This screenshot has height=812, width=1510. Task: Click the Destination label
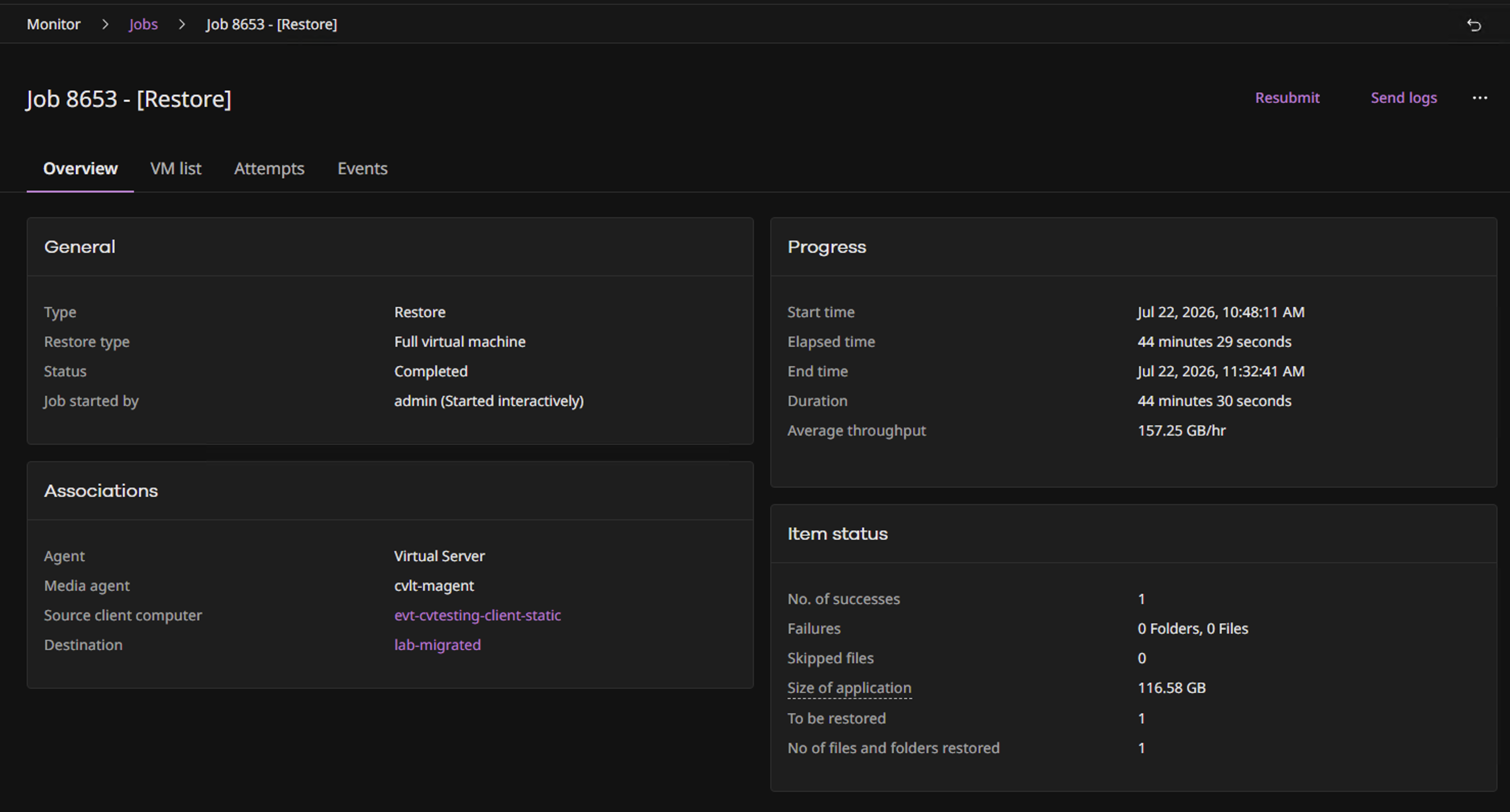click(83, 644)
